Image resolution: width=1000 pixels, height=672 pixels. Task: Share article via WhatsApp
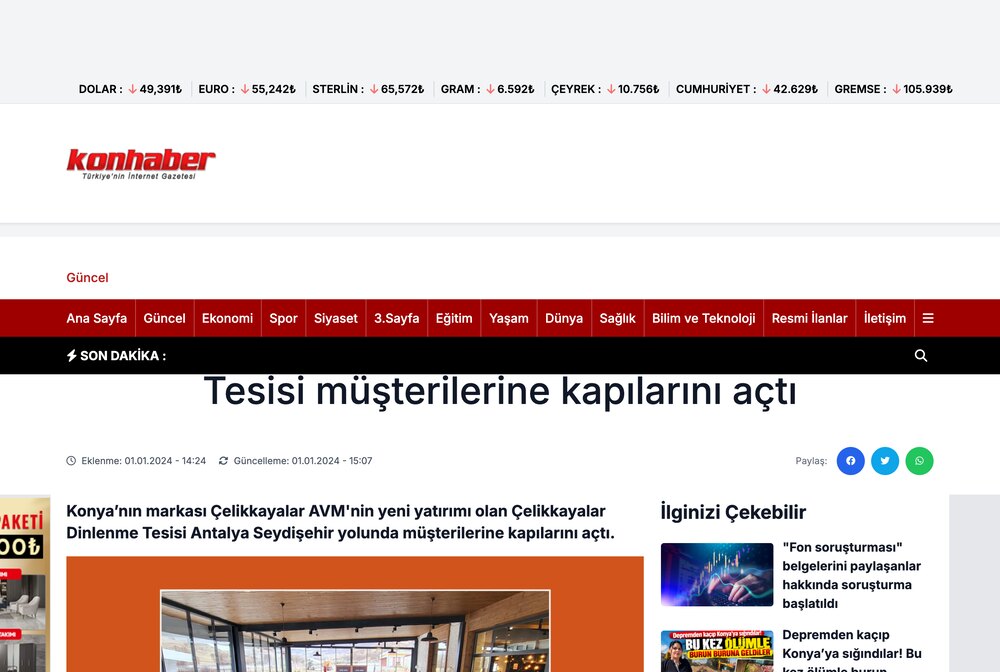tap(919, 461)
